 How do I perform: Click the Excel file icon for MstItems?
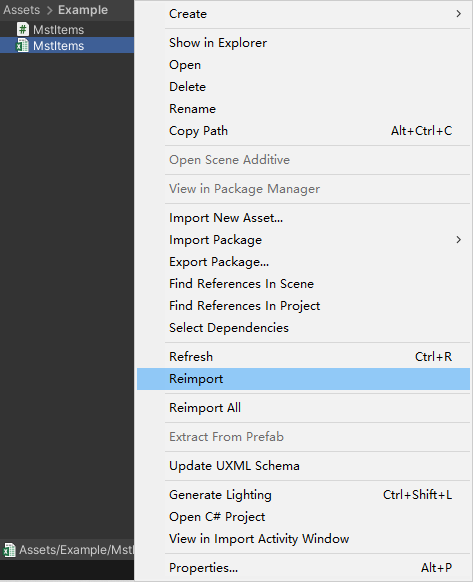click(22, 46)
